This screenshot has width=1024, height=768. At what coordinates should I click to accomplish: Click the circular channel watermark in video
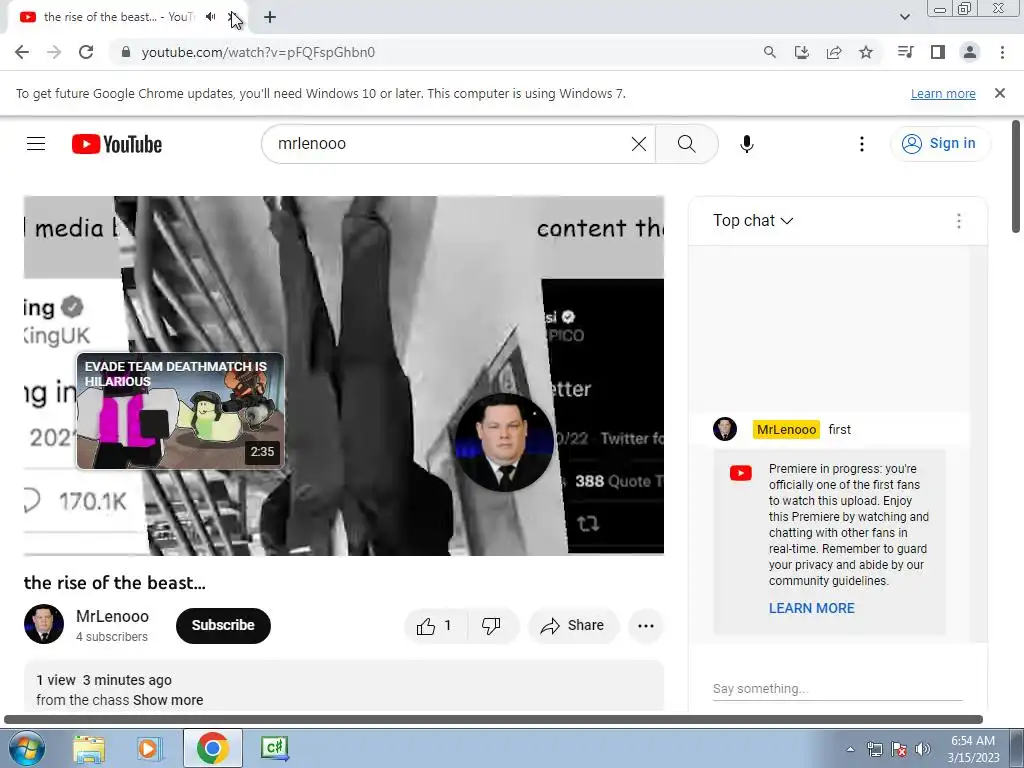[x=504, y=441]
